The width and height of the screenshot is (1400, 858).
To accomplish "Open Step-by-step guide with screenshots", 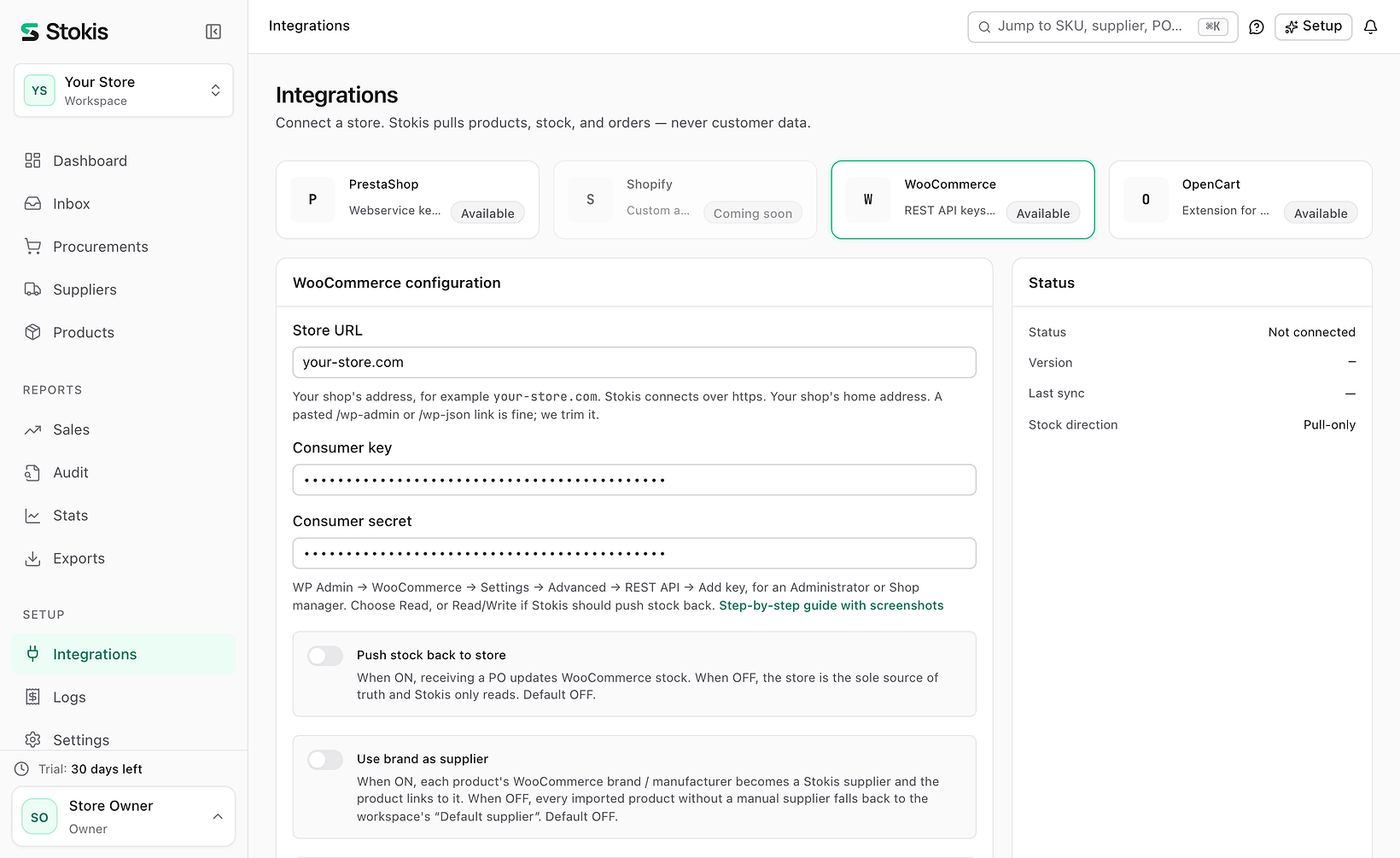I will (831, 605).
